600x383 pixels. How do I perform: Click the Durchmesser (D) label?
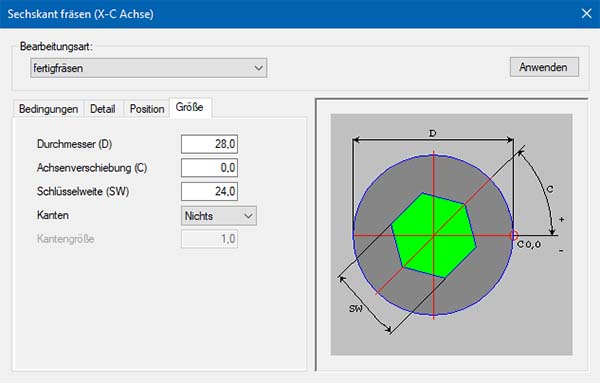point(74,144)
